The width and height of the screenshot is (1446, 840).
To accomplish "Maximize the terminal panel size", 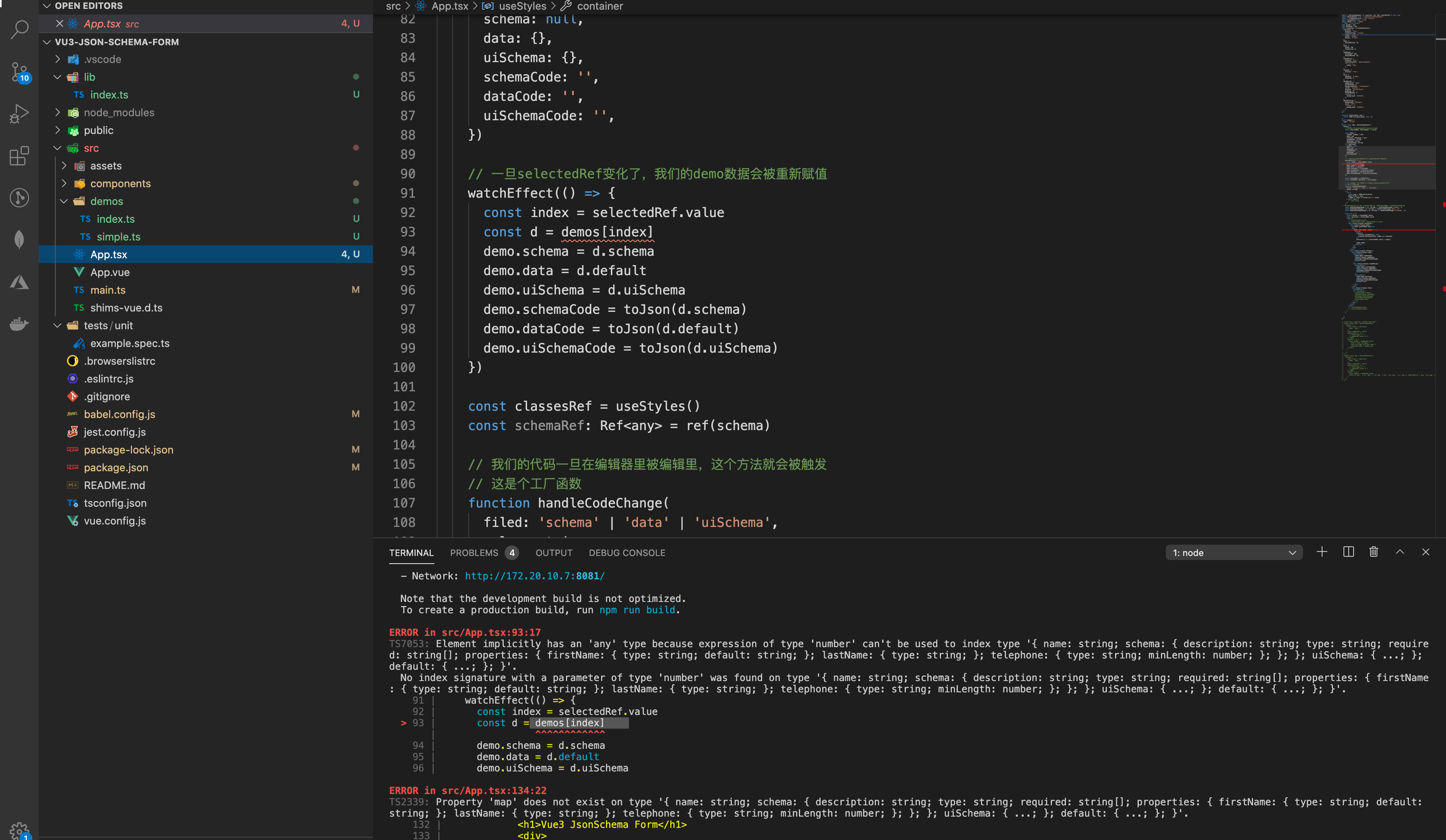I will [x=1400, y=552].
